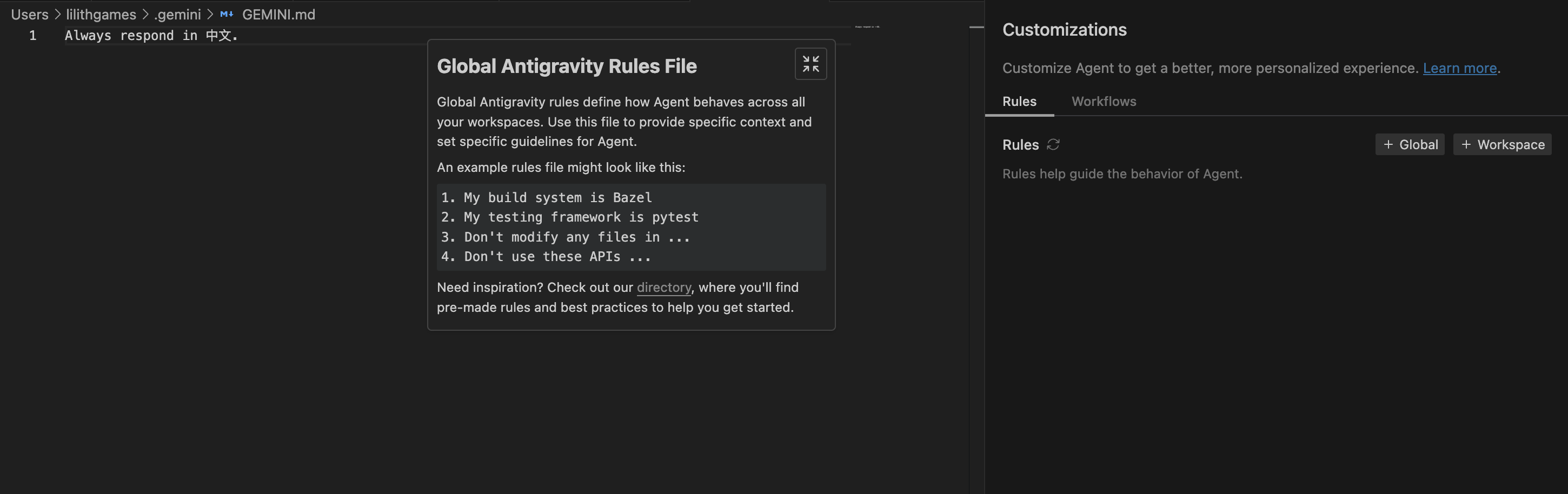The width and height of the screenshot is (1568, 494).
Task: Open the Users breadcrumb folder
Action: 29,15
